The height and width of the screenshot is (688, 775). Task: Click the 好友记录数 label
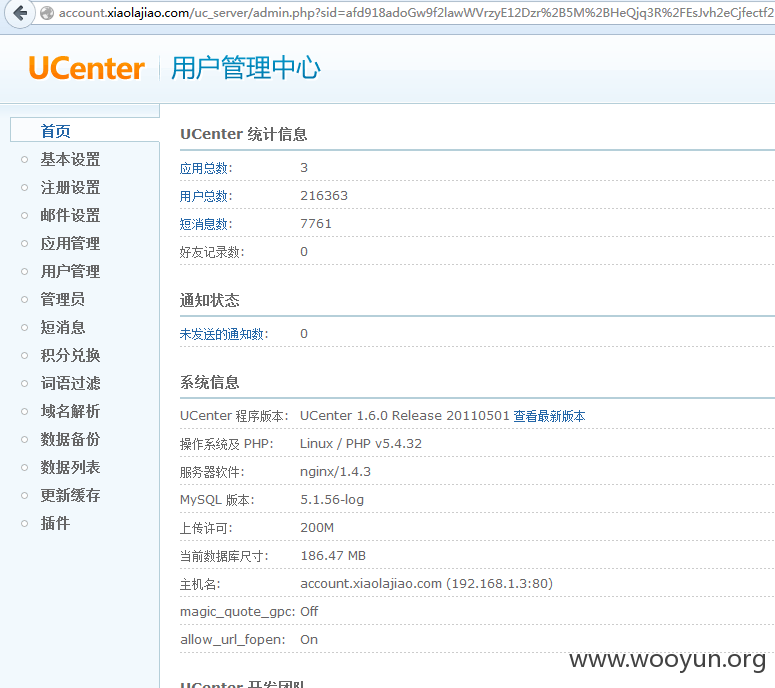click(210, 253)
